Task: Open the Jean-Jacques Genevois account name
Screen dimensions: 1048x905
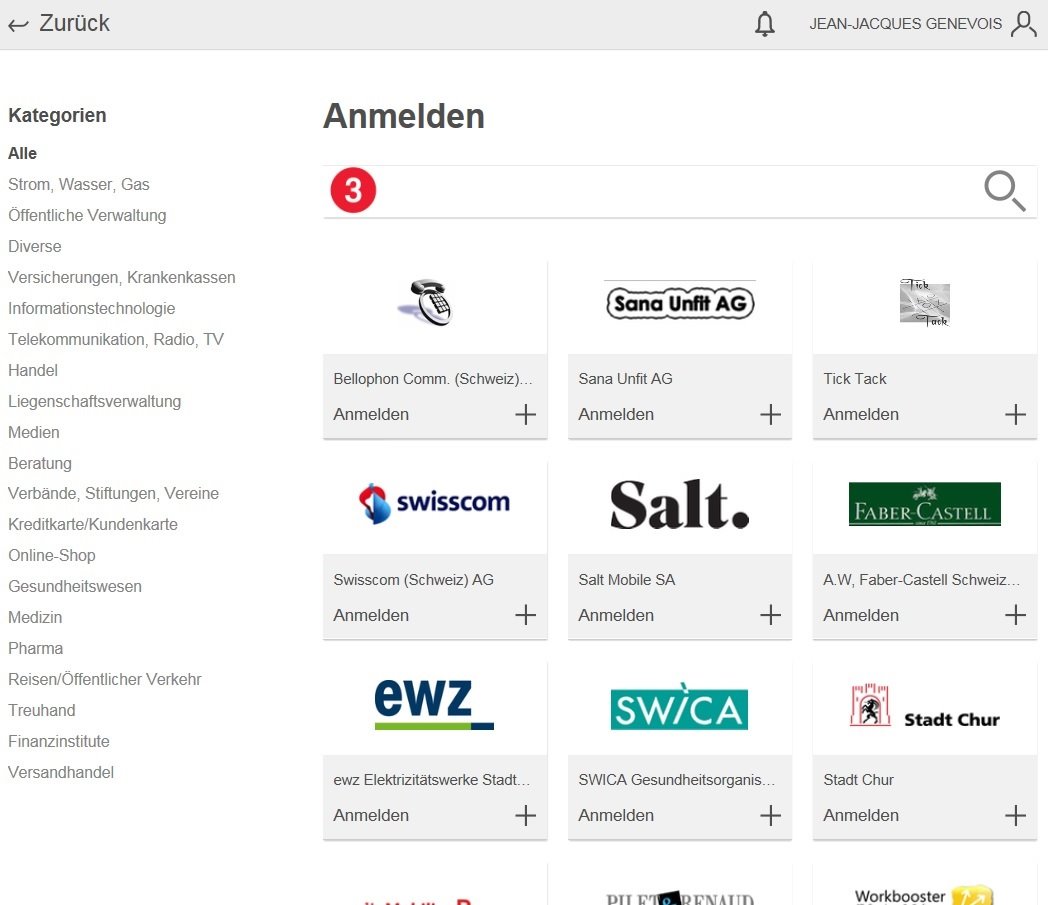Action: (x=906, y=24)
